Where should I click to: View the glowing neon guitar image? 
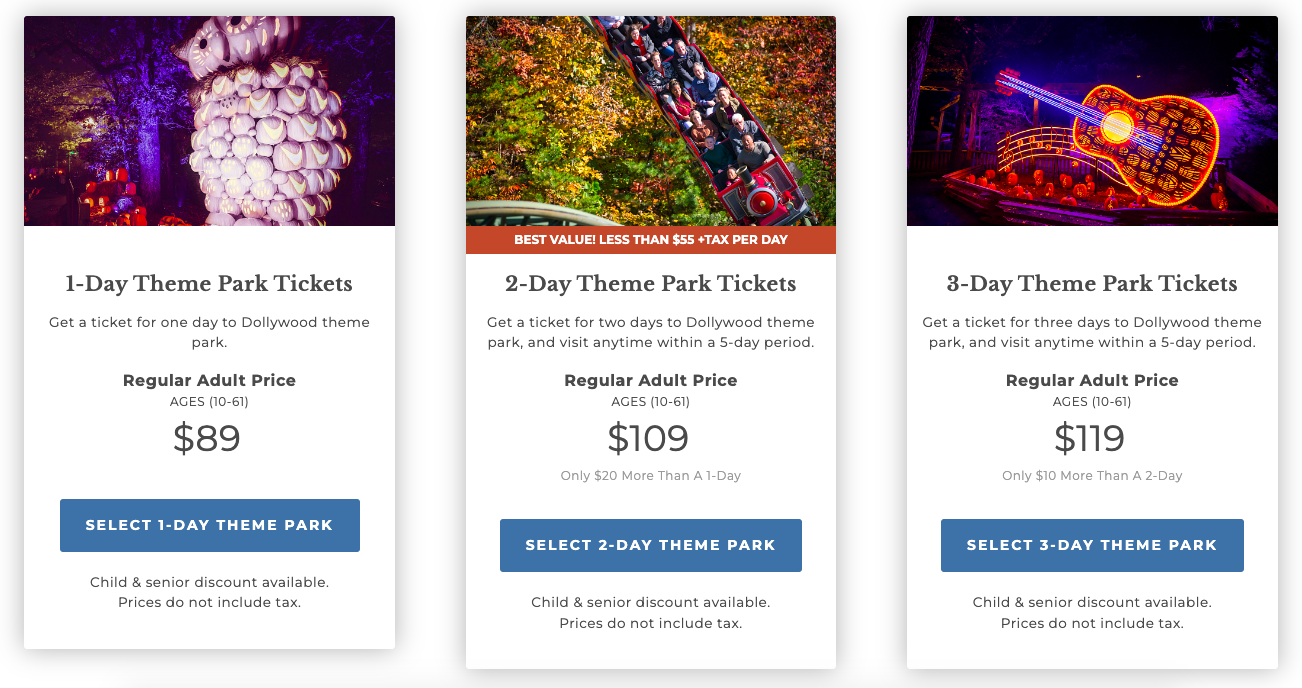[x=1091, y=121]
